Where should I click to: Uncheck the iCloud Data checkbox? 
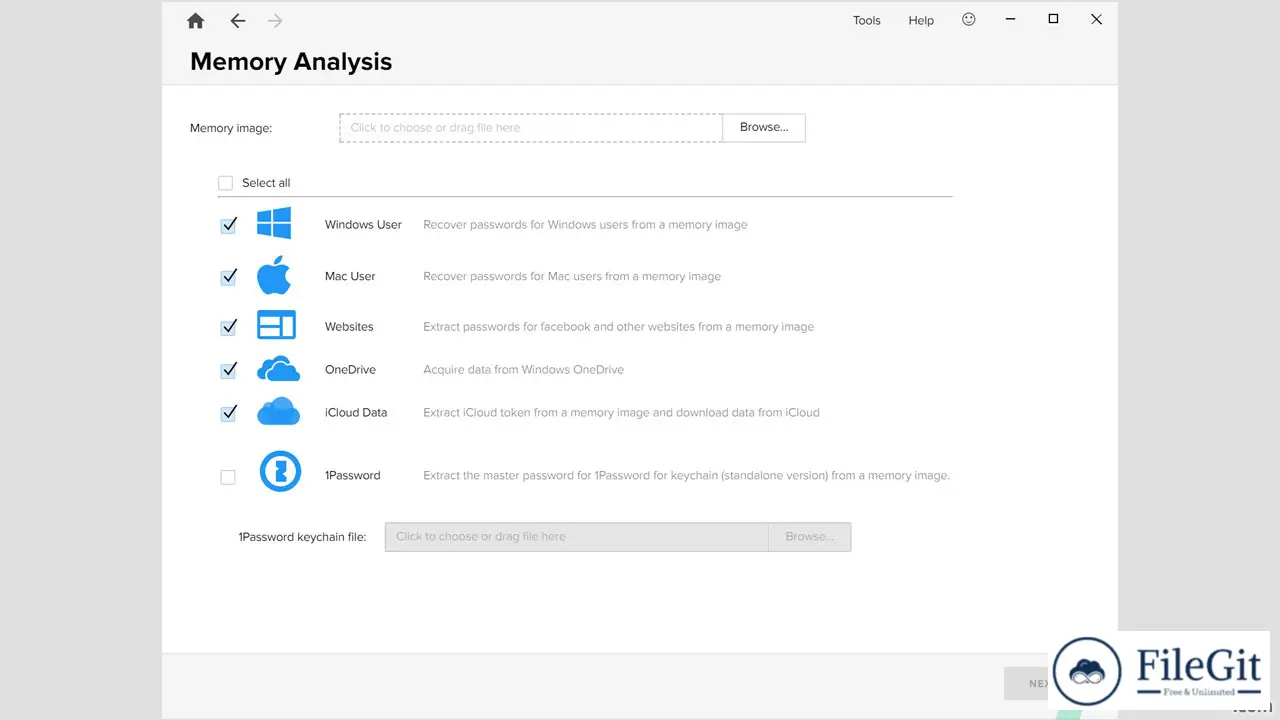click(228, 413)
